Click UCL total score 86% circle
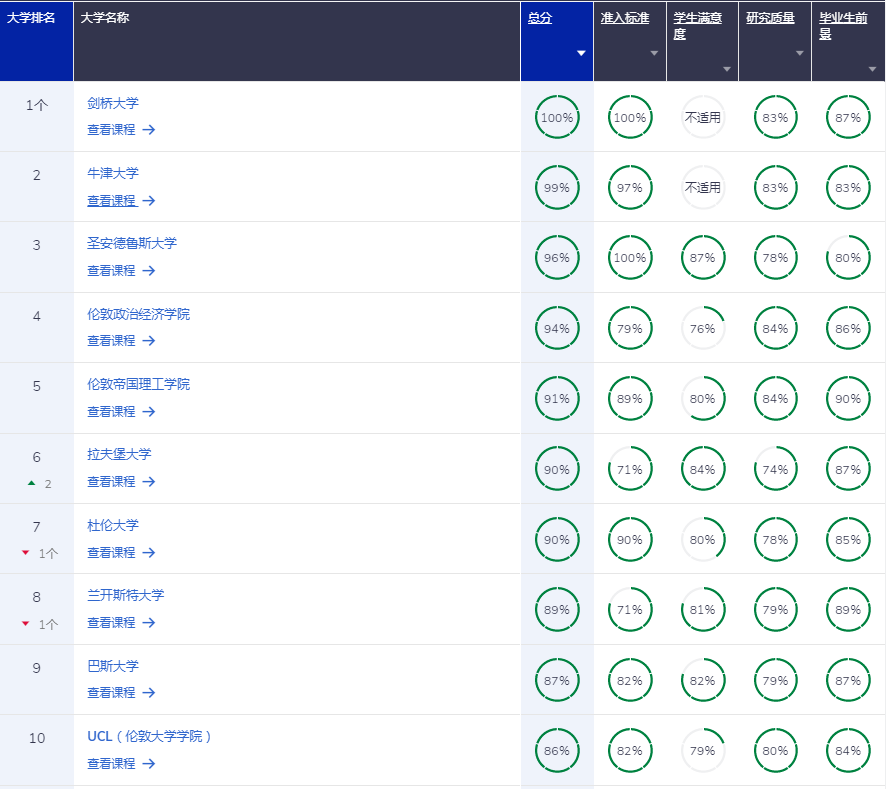 pyautogui.click(x=557, y=751)
